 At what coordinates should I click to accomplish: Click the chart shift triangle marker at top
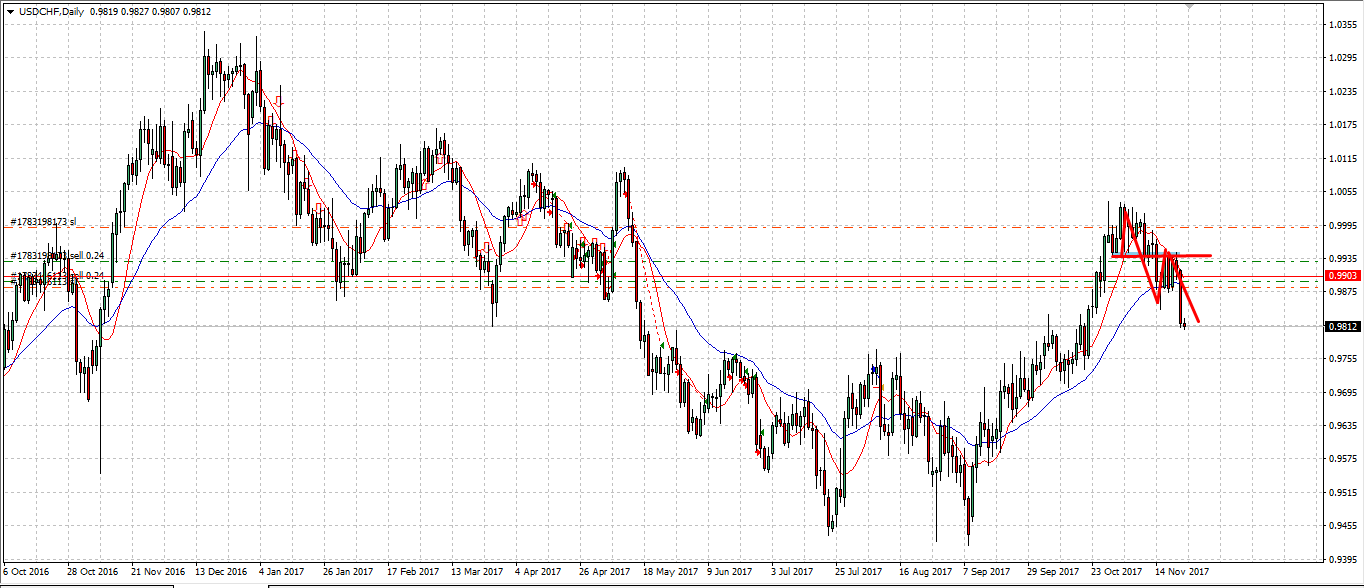pyautogui.click(x=1189, y=5)
